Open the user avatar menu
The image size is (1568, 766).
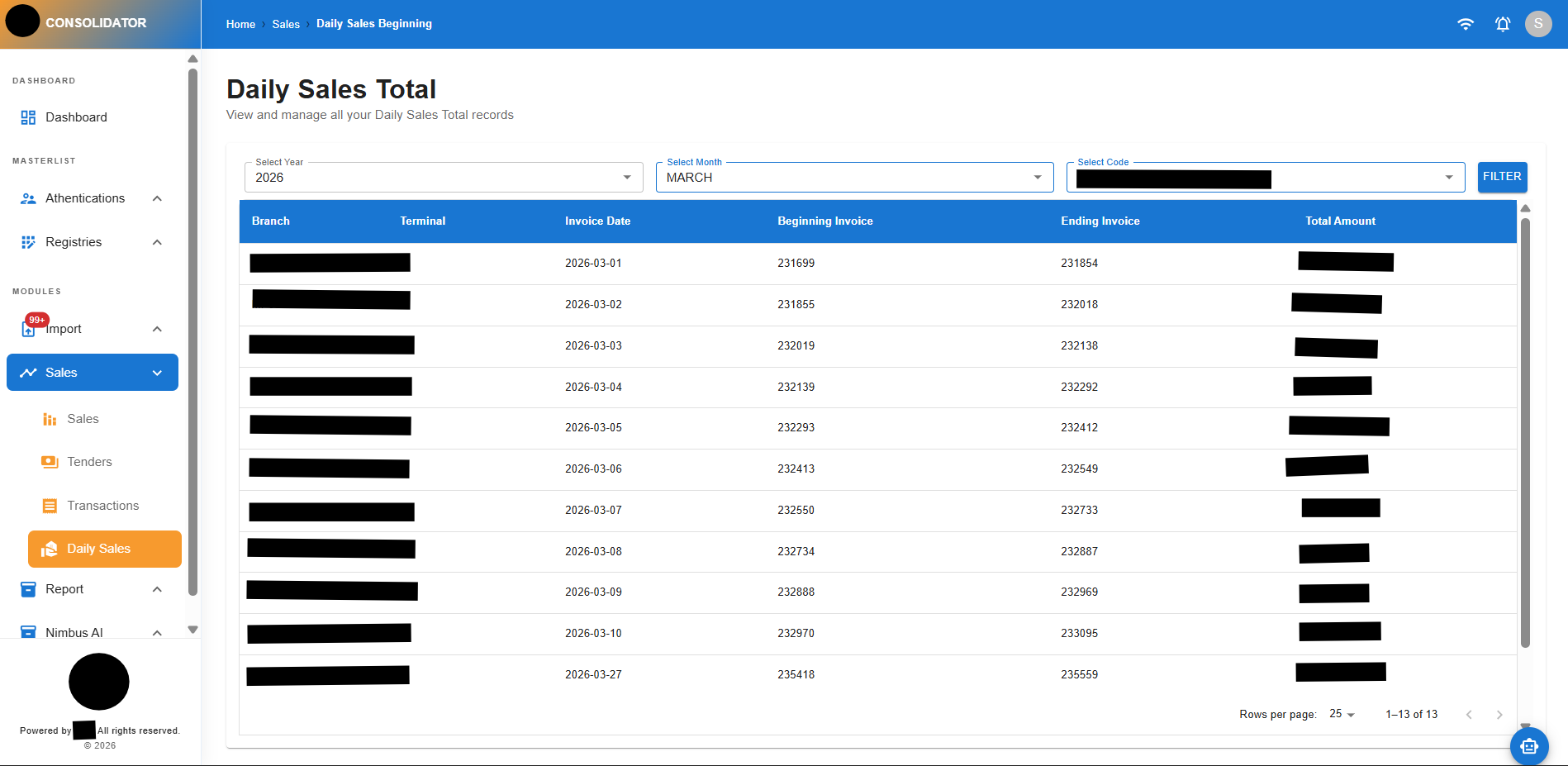(1538, 24)
